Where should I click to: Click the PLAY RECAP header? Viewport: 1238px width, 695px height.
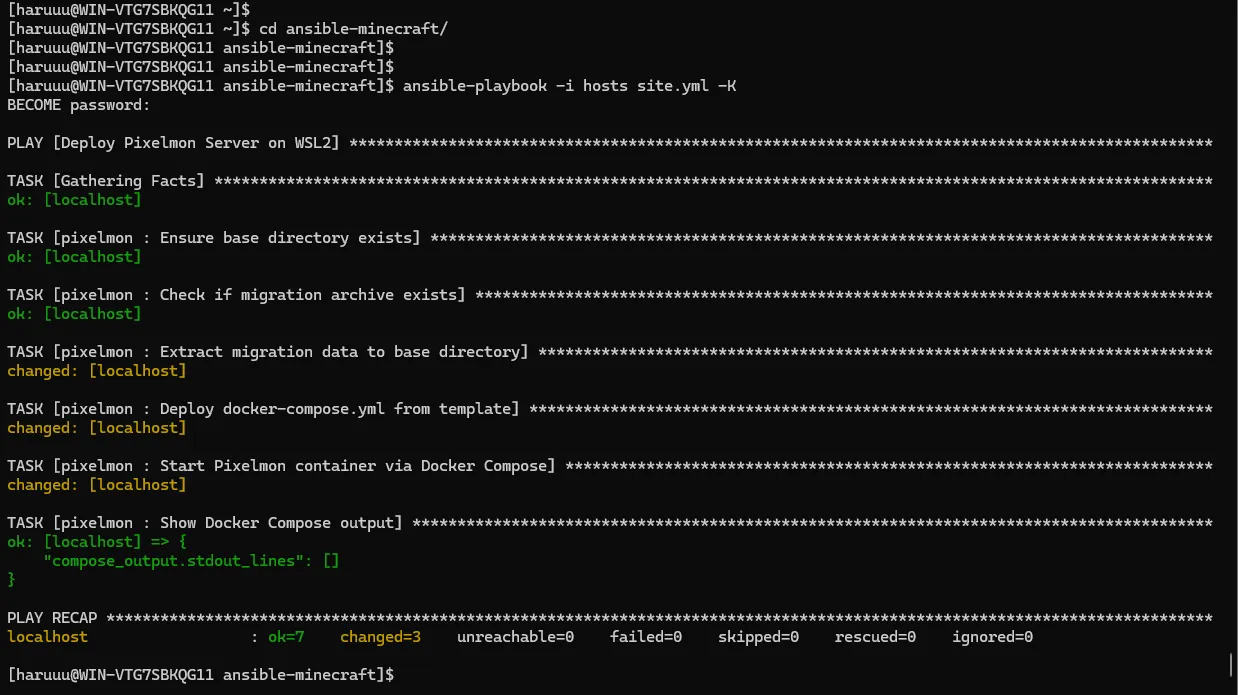(x=52, y=618)
